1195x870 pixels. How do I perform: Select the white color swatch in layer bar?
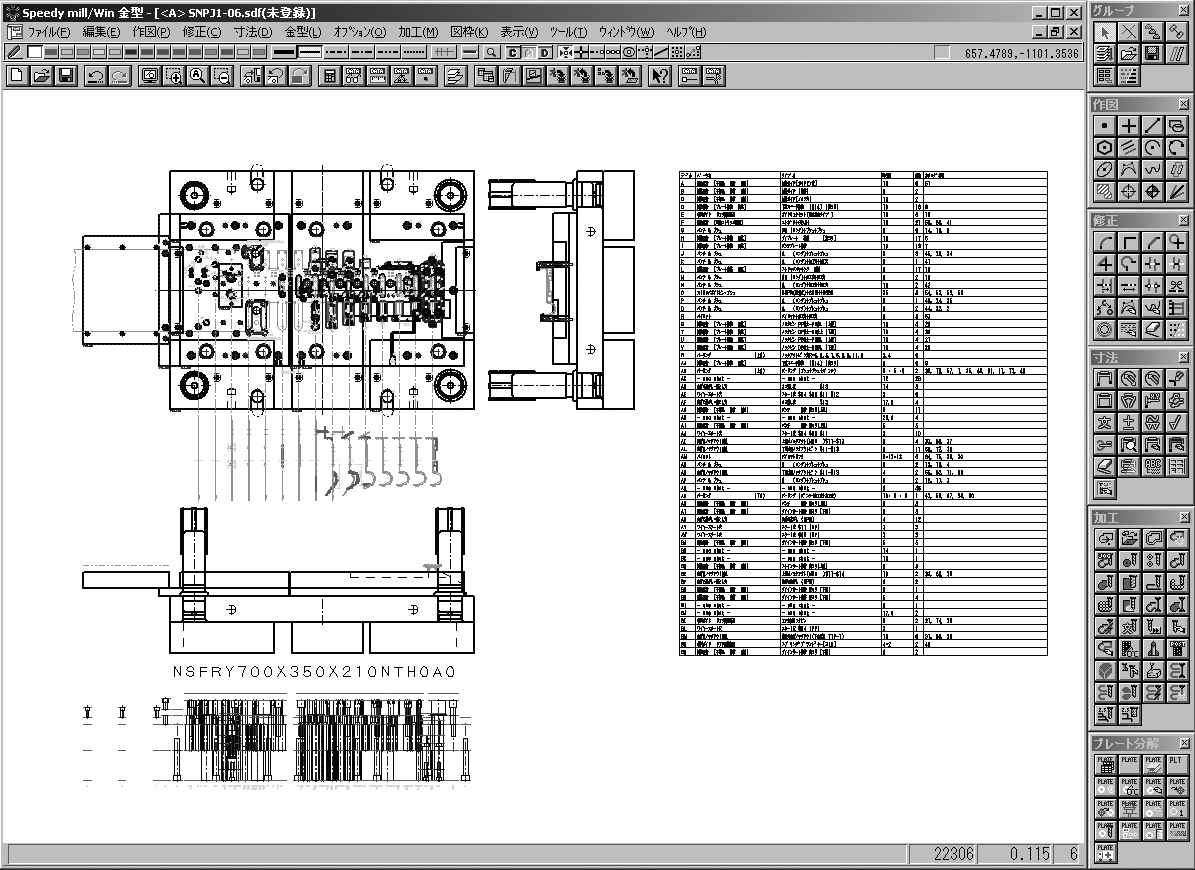(34, 52)
